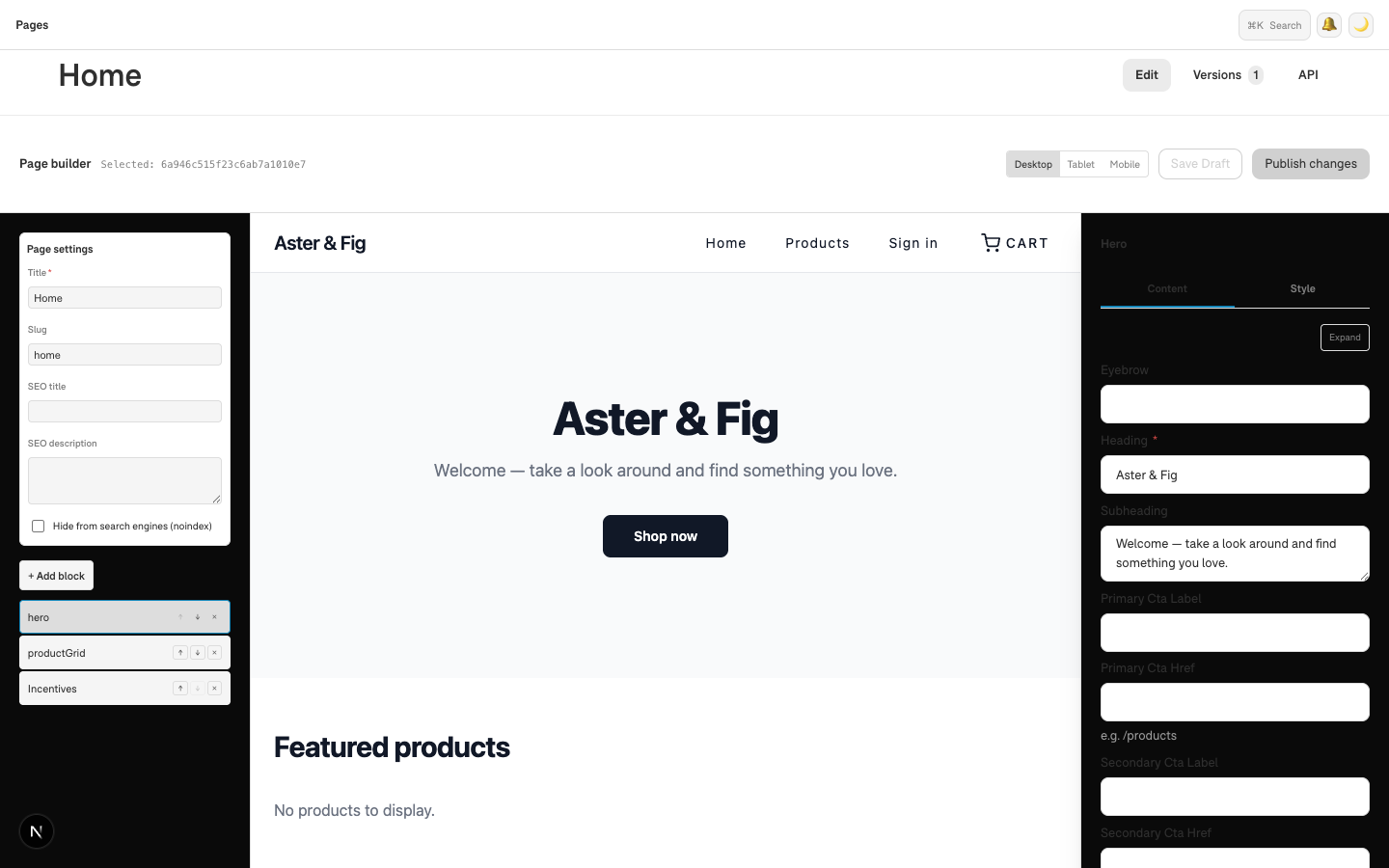Switch preview to Tablet view
Screen dimensions: 1389x868
coord(1080,164)
